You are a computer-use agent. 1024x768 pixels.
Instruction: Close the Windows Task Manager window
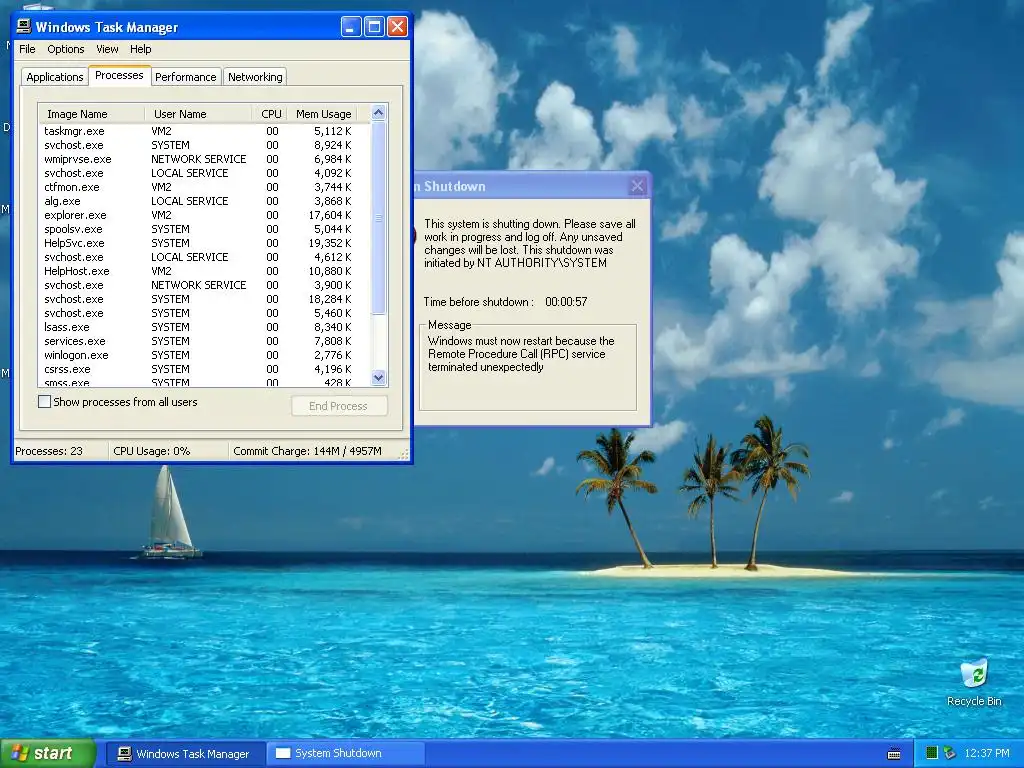pos(398,27)
